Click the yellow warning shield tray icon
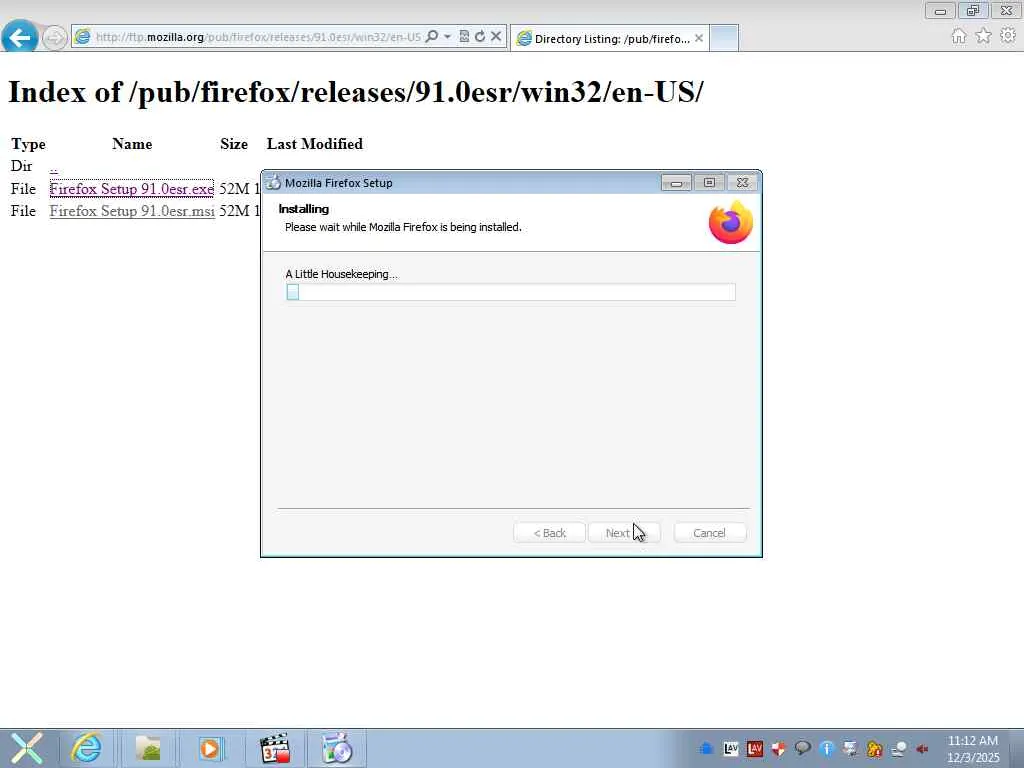 tap(874, 749)
